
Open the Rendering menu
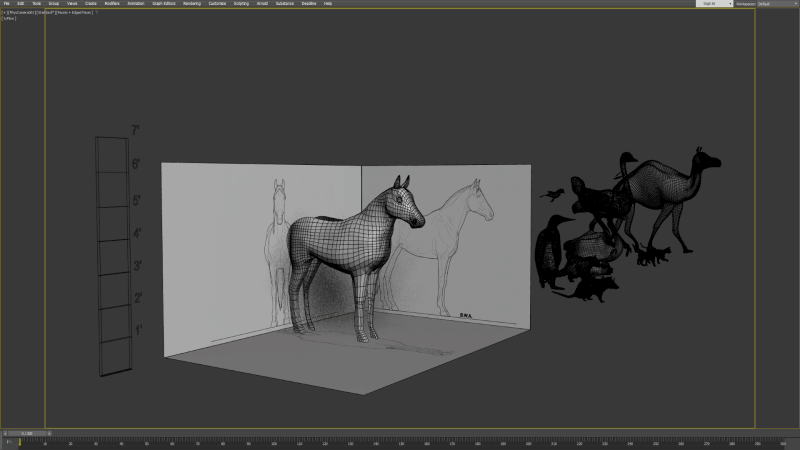[x=191, y=4]
